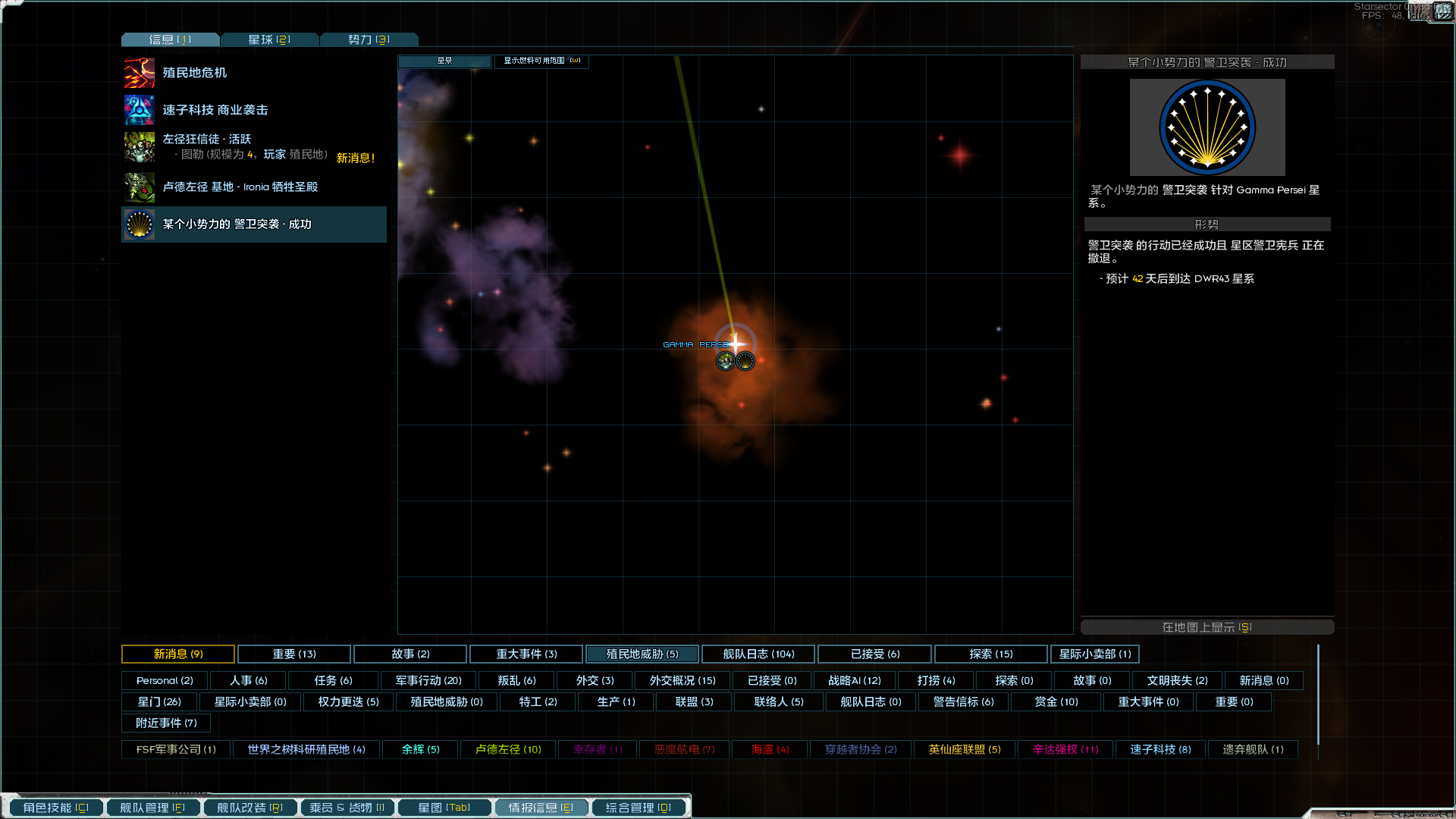The image size is (1456, 819).
Task: Click the Gamma Persei star on the map
Action: (736, 344)
